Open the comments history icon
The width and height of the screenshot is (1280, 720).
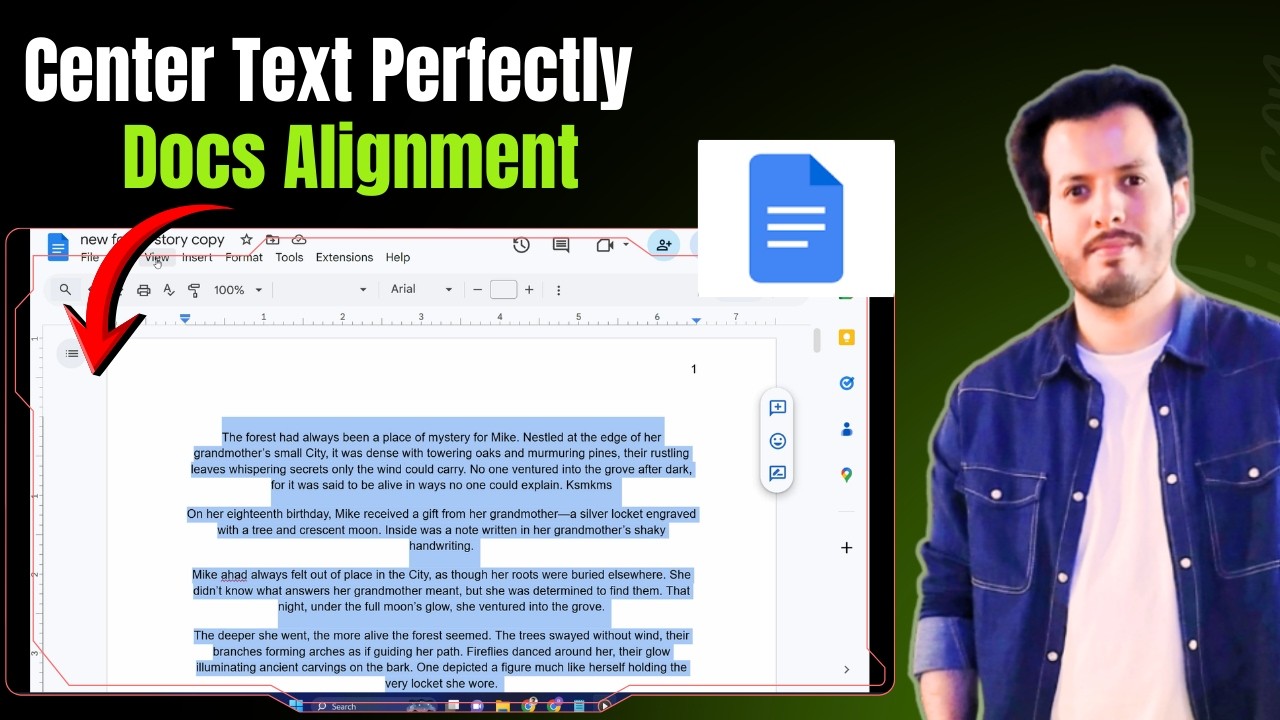click(x=561, y=245)
